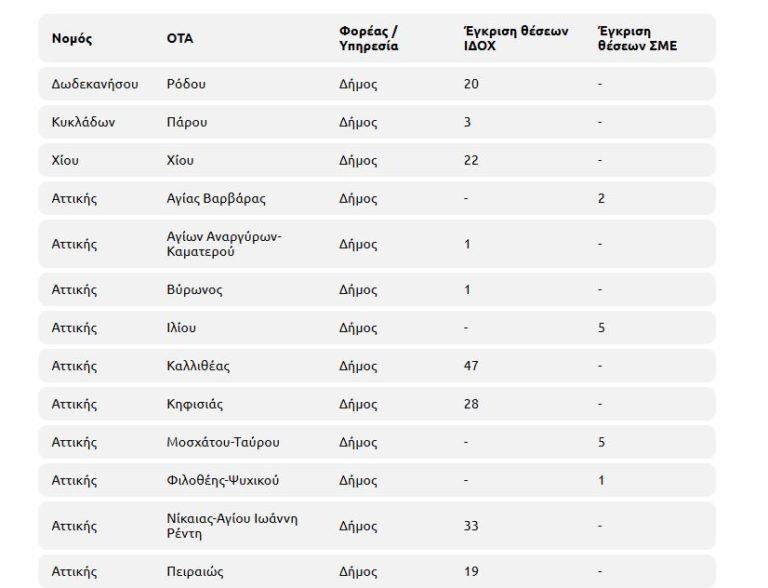This screenshot has width=768, height=588.
Task: Click the Ιλίου municipality cell
Action: coord(181,328)
